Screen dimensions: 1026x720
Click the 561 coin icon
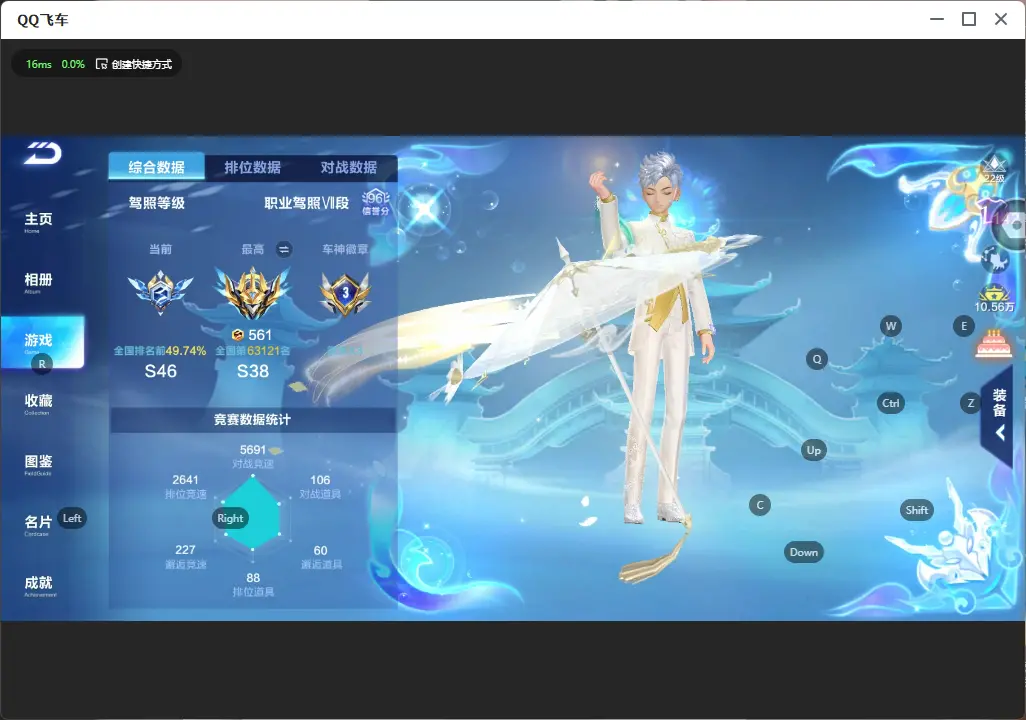(238, 335)
